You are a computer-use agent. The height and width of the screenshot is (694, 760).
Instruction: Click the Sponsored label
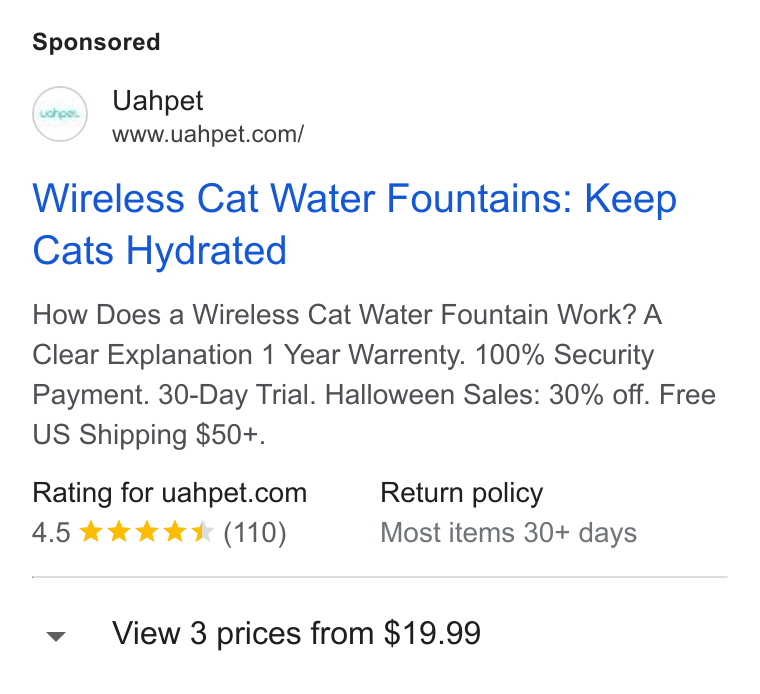96,42
